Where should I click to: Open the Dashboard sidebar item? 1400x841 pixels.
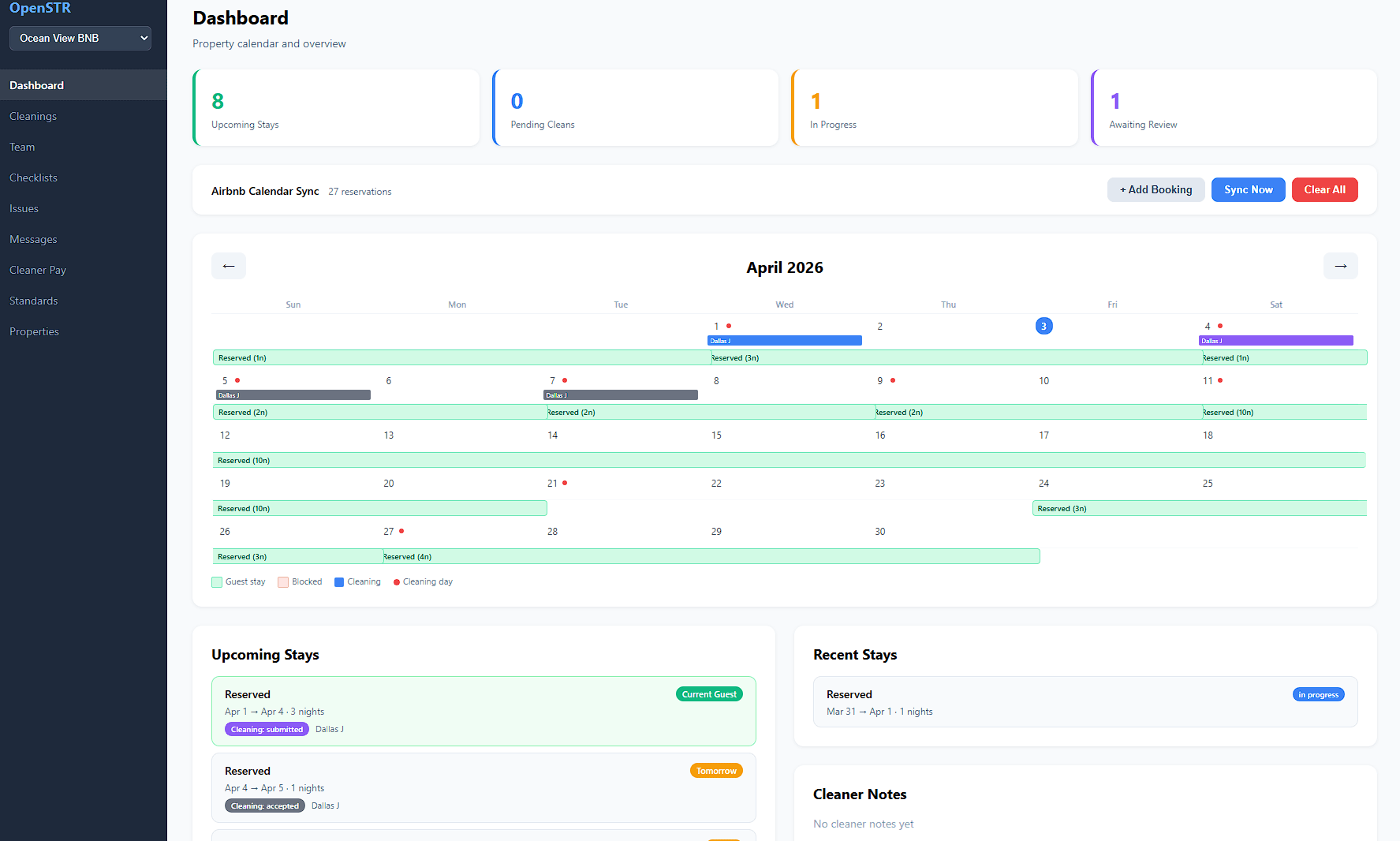tap(84, 85)
